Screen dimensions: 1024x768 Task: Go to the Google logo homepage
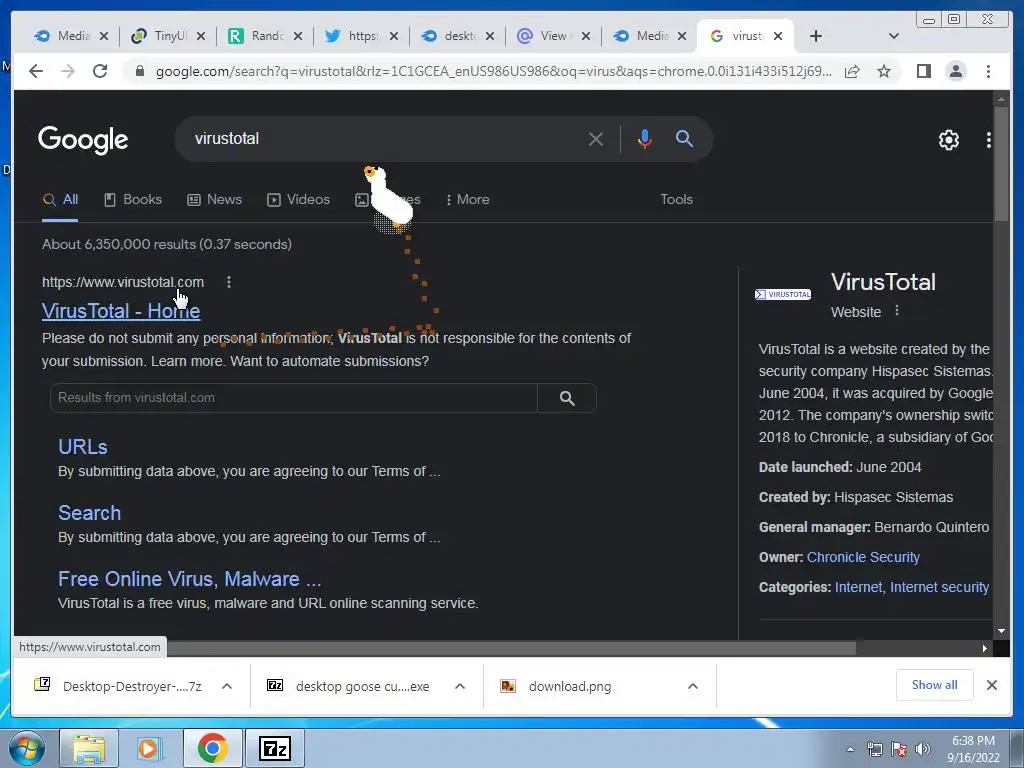tap(83, 140)
